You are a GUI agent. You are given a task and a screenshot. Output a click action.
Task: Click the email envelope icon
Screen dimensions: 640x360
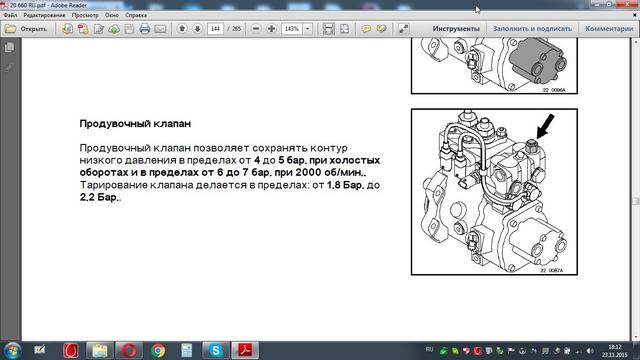pos(160,29)
